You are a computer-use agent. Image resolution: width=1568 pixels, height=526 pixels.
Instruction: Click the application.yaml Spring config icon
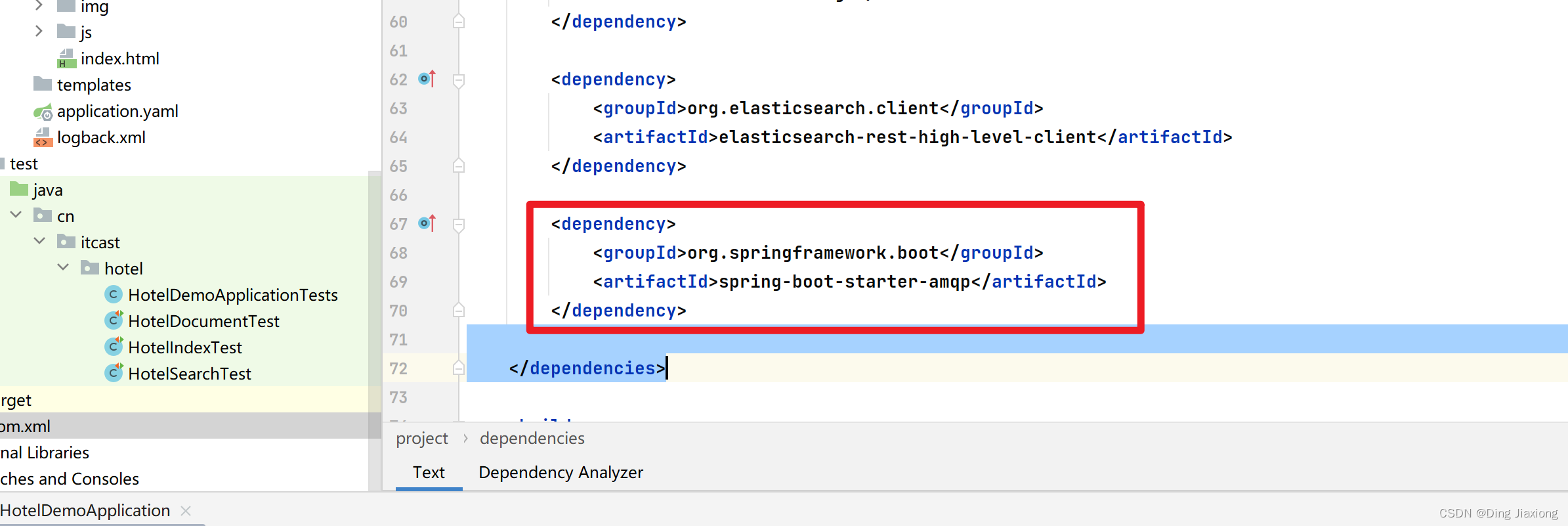pyautogui.click(x=43, y=112)
